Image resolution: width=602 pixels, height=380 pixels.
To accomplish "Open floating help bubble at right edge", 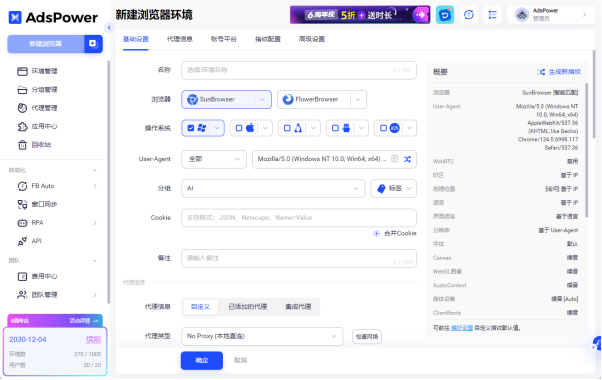I will (597, 343).
